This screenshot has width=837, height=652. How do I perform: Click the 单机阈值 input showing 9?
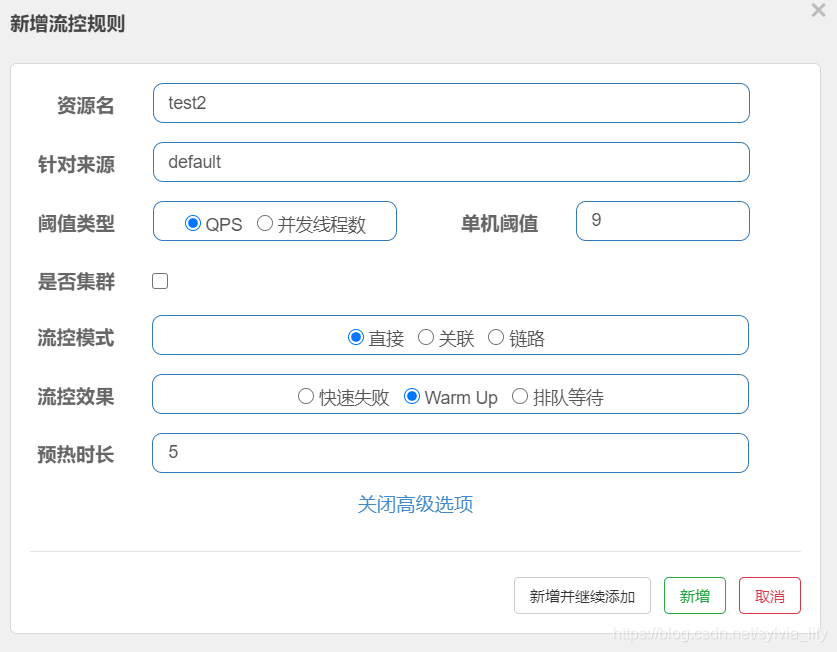pyautogui.click(x=662, y=221)
